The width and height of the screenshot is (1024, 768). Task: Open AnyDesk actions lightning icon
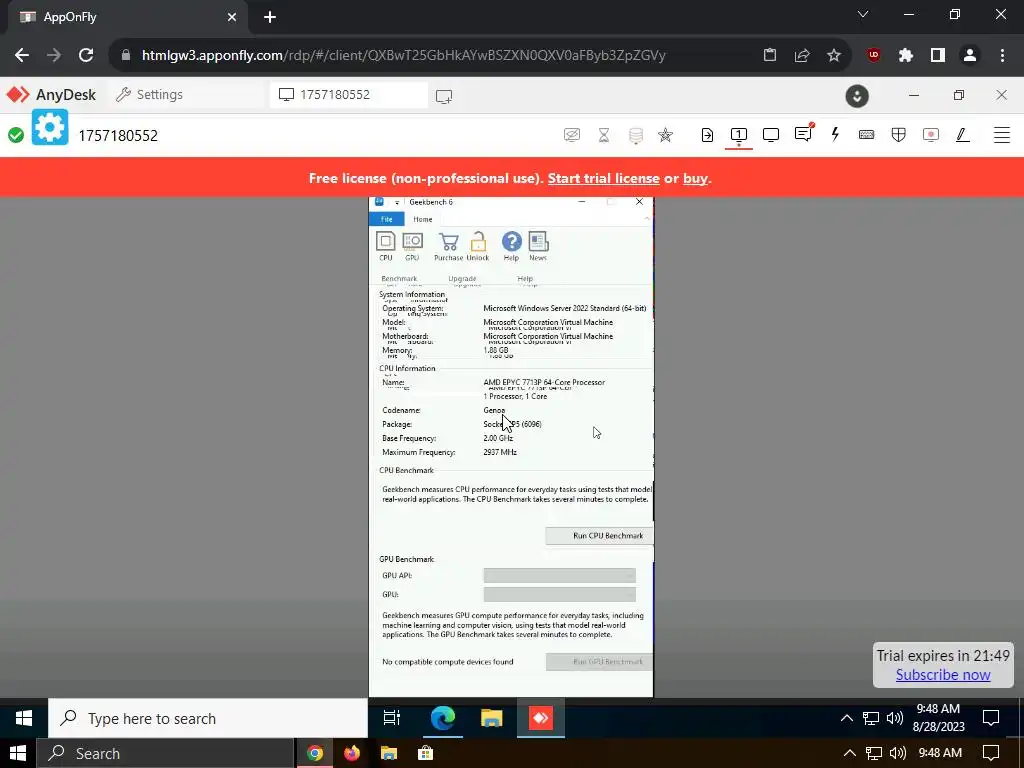[x=835, y=135]
